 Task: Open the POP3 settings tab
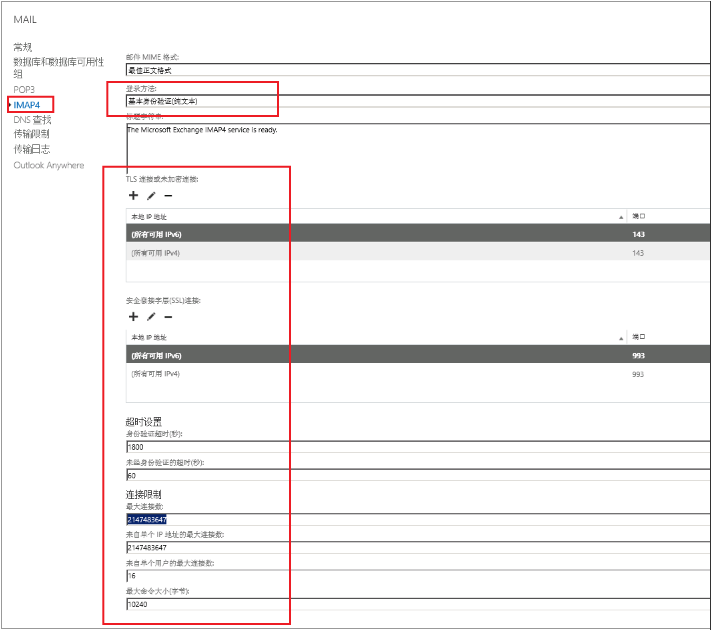[24, 90]
